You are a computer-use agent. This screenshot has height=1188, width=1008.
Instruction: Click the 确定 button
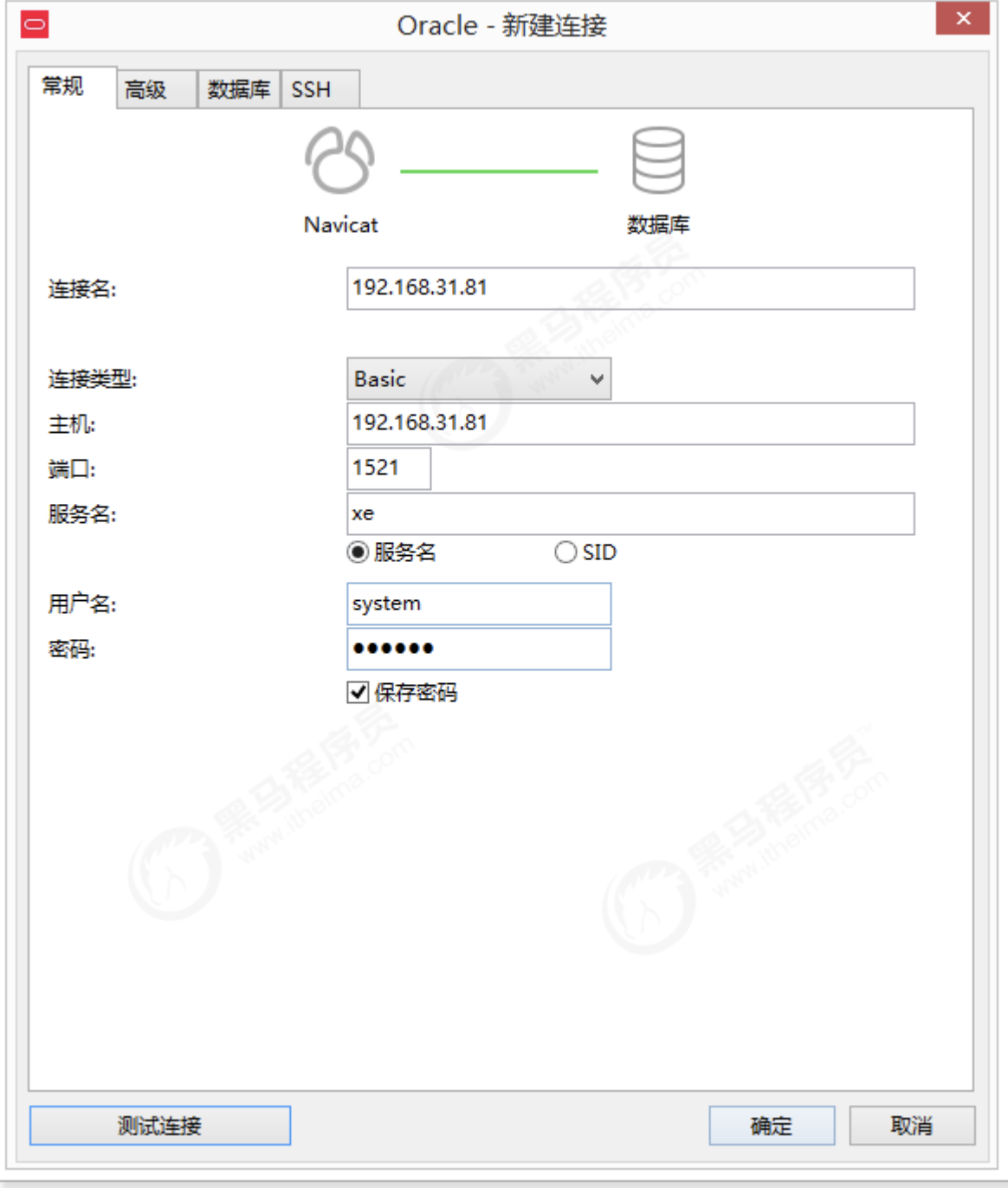click(772, 1126)
